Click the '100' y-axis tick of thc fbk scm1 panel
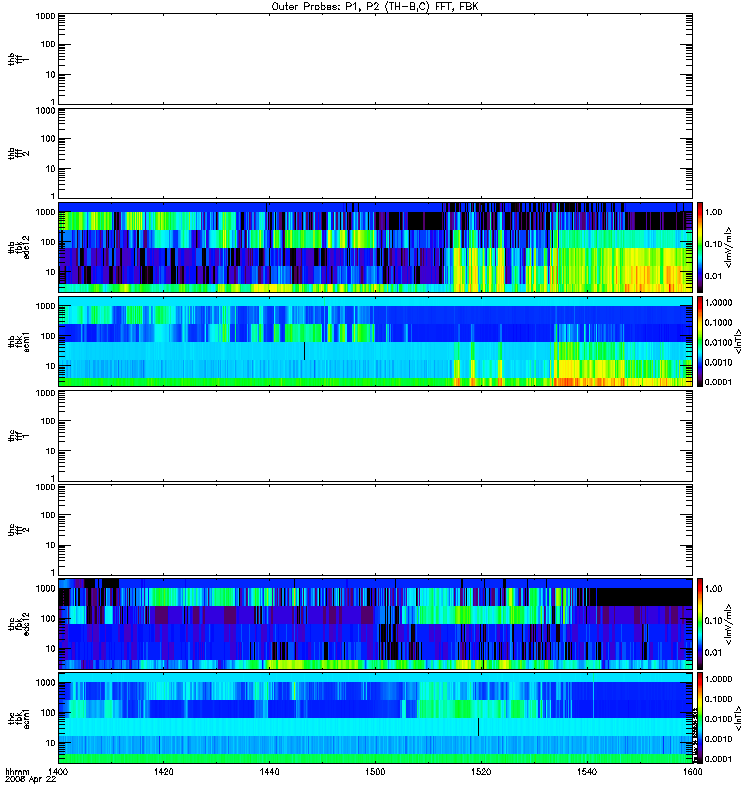Screen dimensions: 750x800 coord(48,713)
